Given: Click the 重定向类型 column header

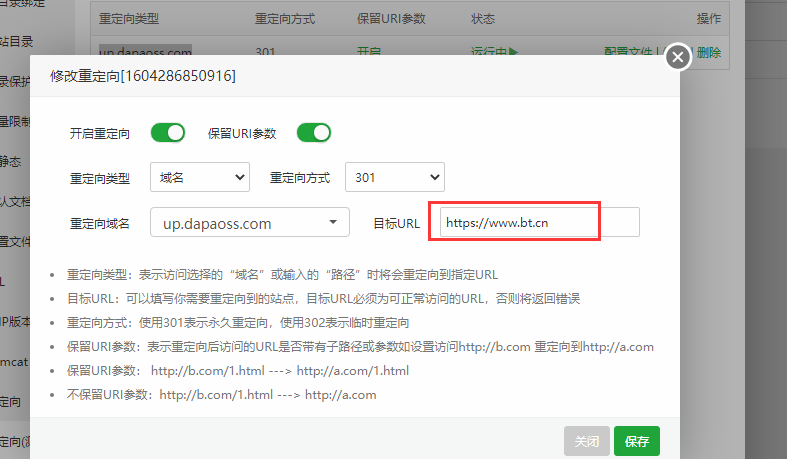Looking at the screenshot, I should point(129,19).
